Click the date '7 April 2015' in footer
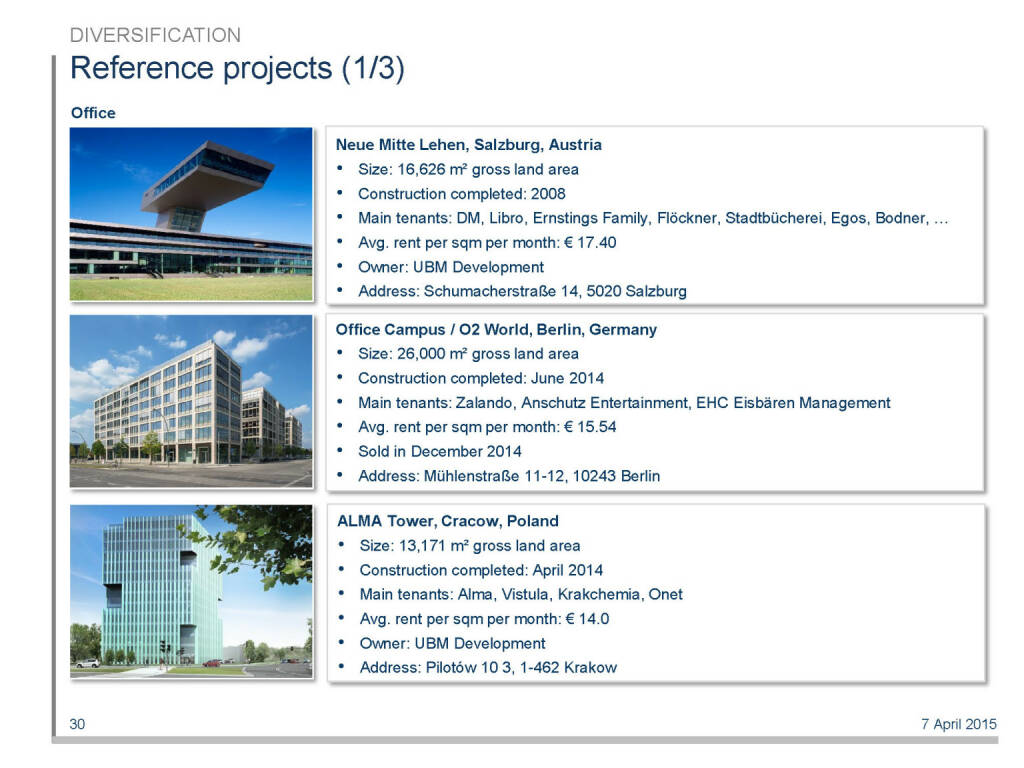1024x768 pixels. click(x=958, y=725)
